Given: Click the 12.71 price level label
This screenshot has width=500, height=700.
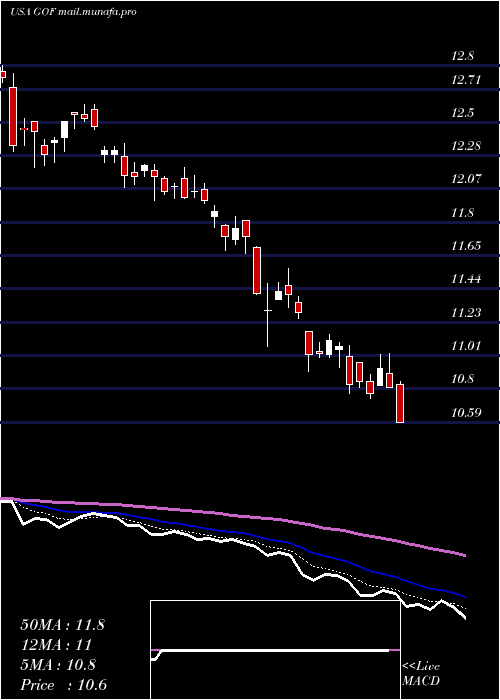Looking at the screenshot, I should [x=466, y=80].
